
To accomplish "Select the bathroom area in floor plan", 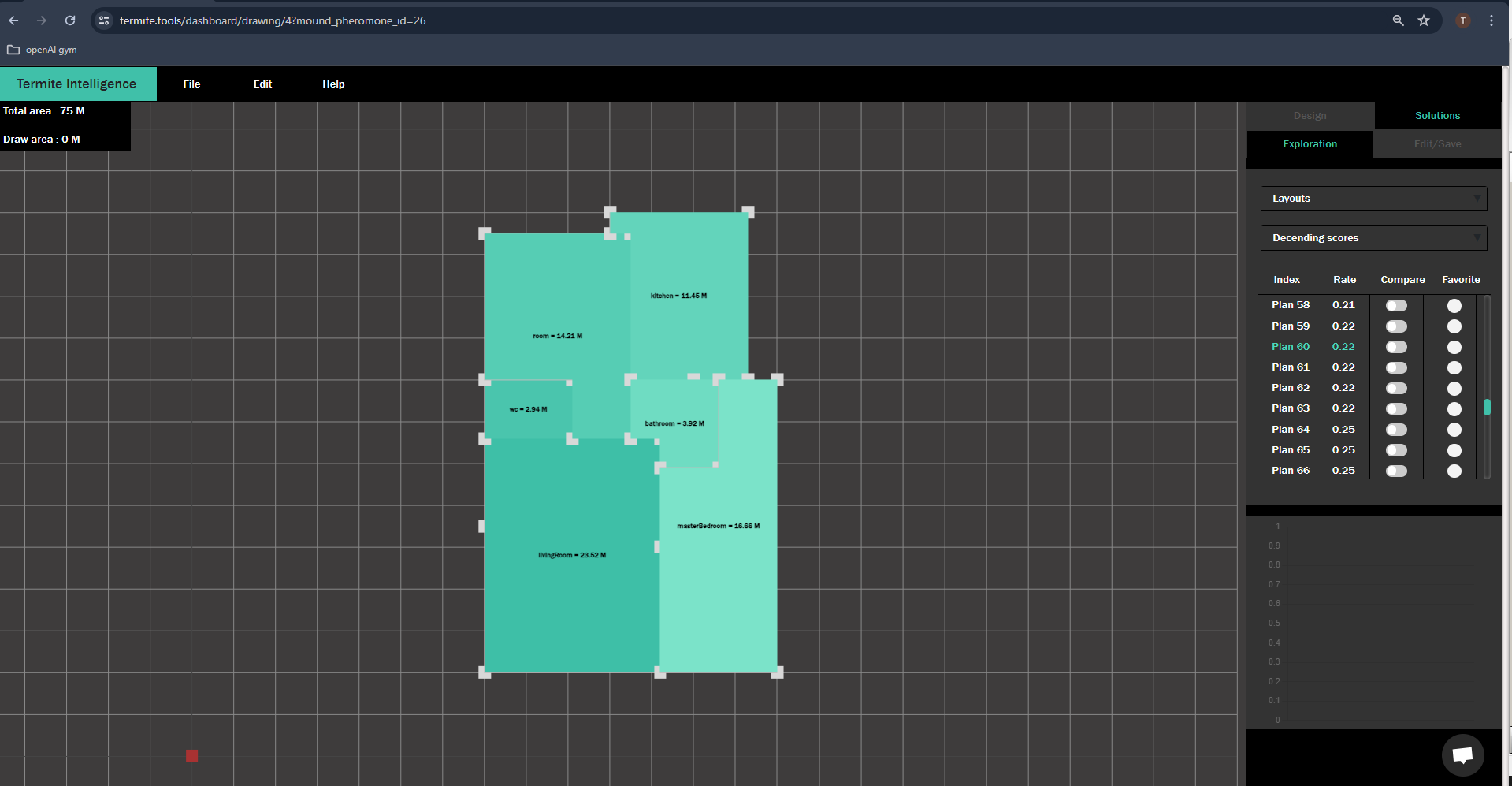I will click(674, 423).
